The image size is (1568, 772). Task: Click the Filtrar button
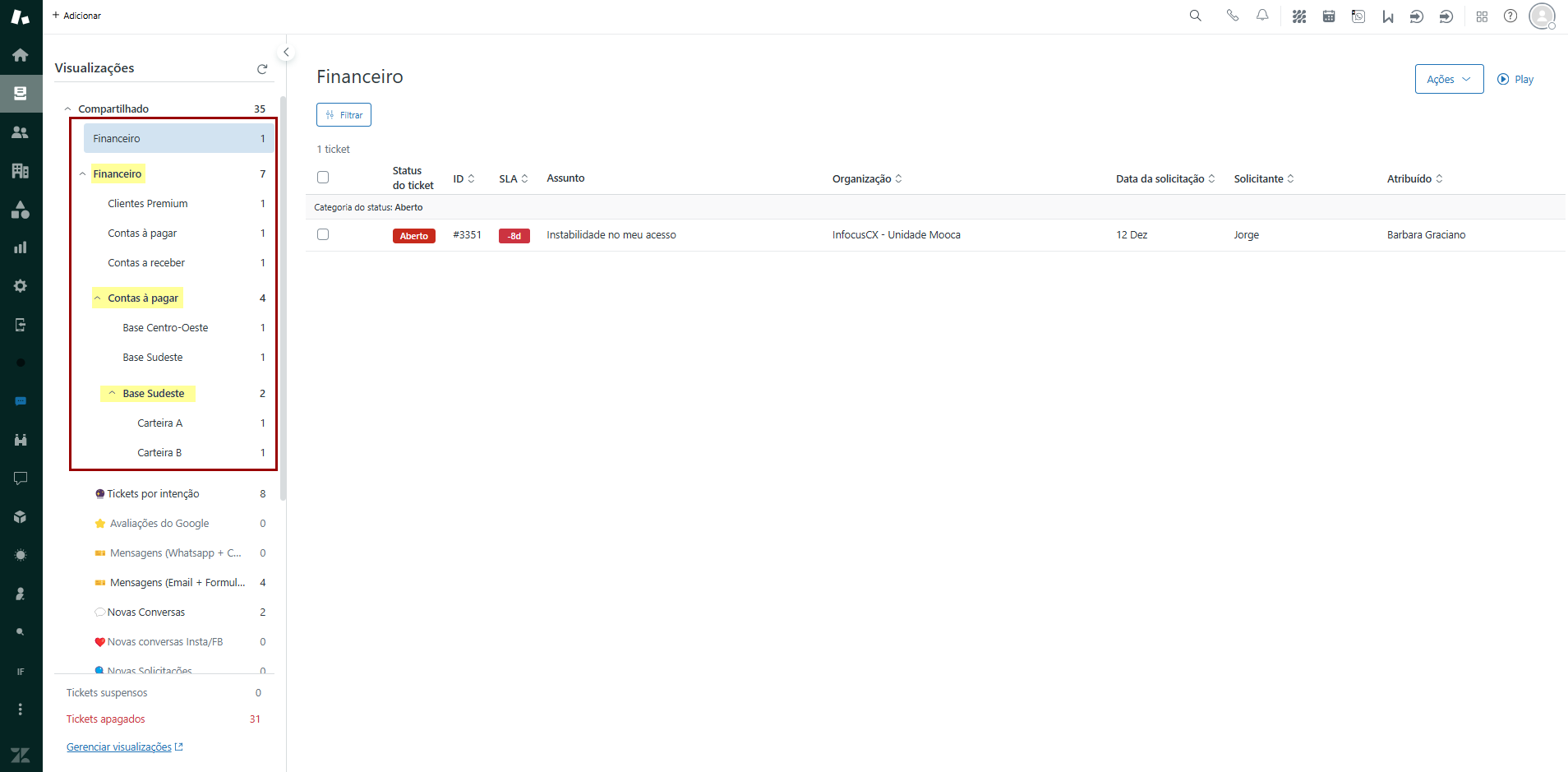click(344, 115)
